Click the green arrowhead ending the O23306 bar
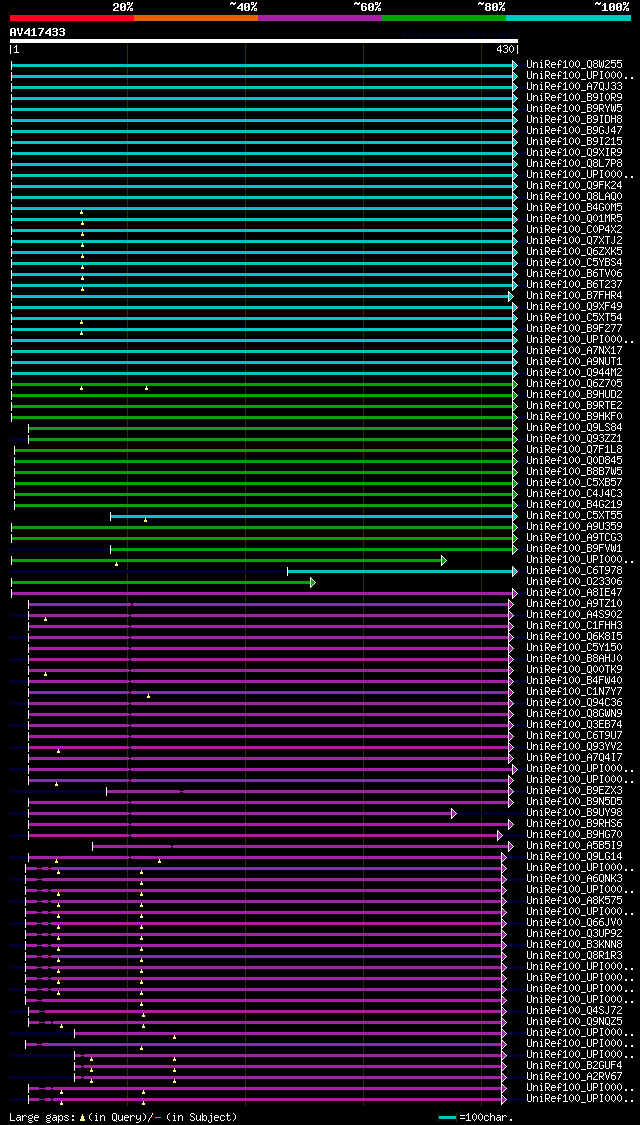640x1125 pixels. click(x=312, y=583)
